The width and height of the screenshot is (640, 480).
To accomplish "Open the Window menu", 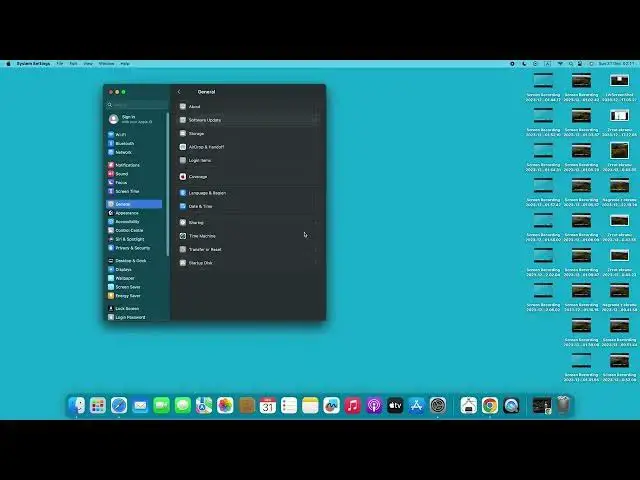I will pyautogui.click(x=107, y=64).
